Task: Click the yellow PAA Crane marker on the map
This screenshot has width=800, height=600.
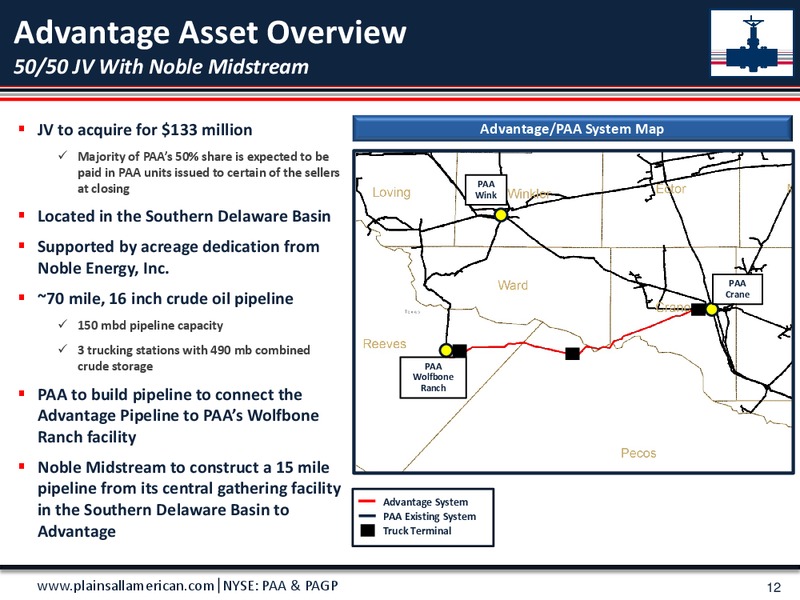Action: 712,309
